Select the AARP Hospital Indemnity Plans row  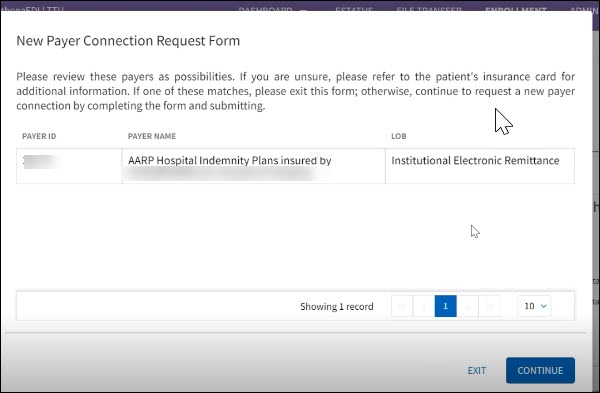[x=295, y=166]
